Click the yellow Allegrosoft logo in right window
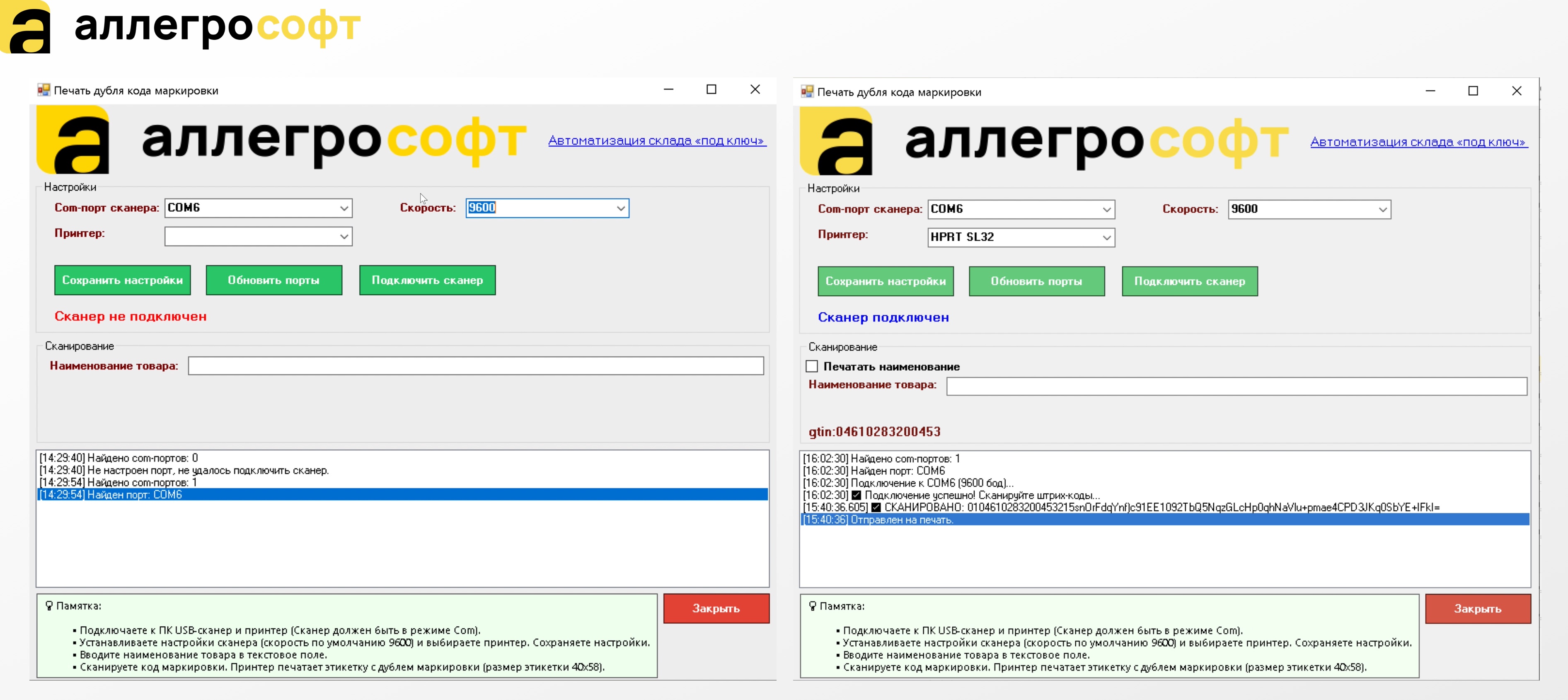 836,141
